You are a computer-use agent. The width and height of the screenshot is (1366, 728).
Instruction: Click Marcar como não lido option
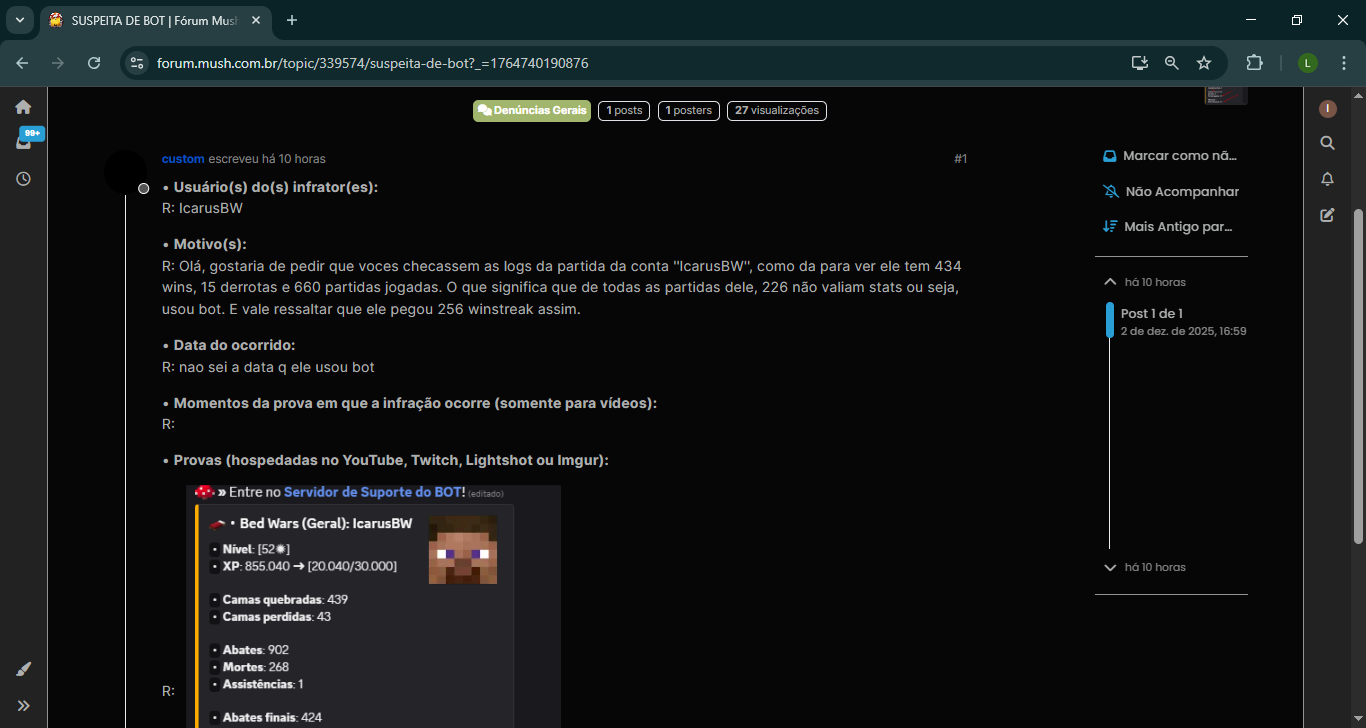click(x=1170, y=156)
